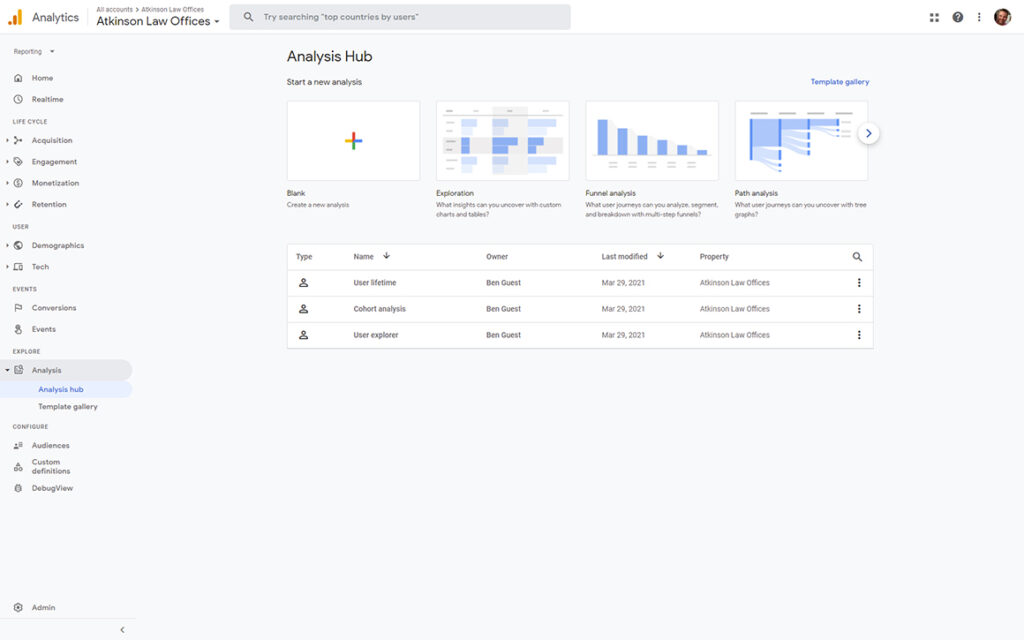Click the DebugView bug icon
Screen dimensions: 1024x640
18,488
